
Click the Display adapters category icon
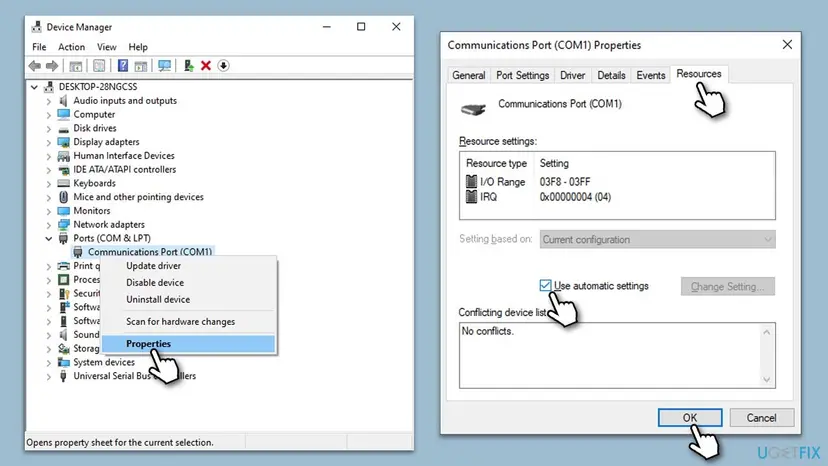tap(63, 142)
